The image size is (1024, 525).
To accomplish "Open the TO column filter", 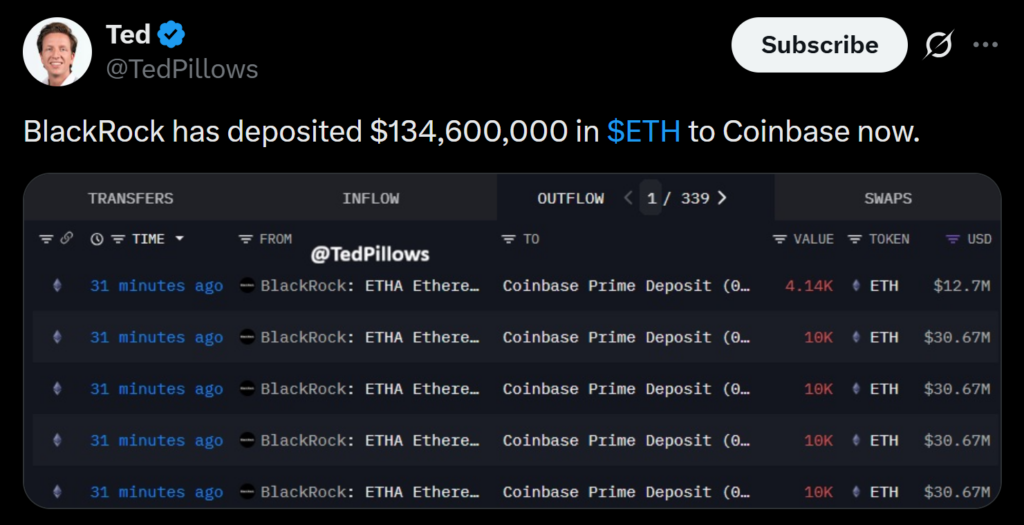I will [x=508, y=239].
